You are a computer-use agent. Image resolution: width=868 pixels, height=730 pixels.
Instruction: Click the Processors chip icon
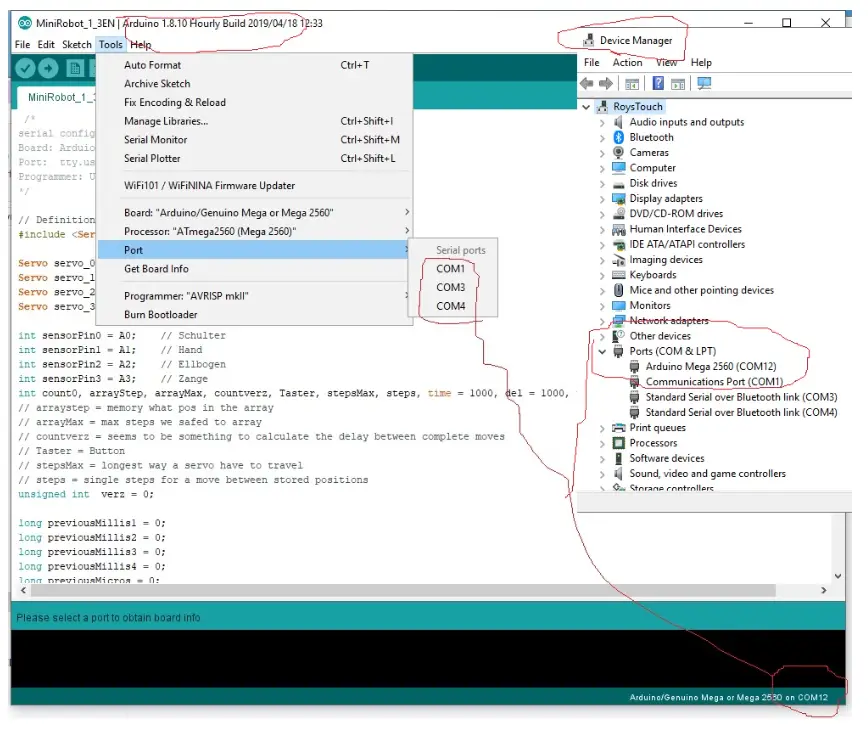click(619, 443)
